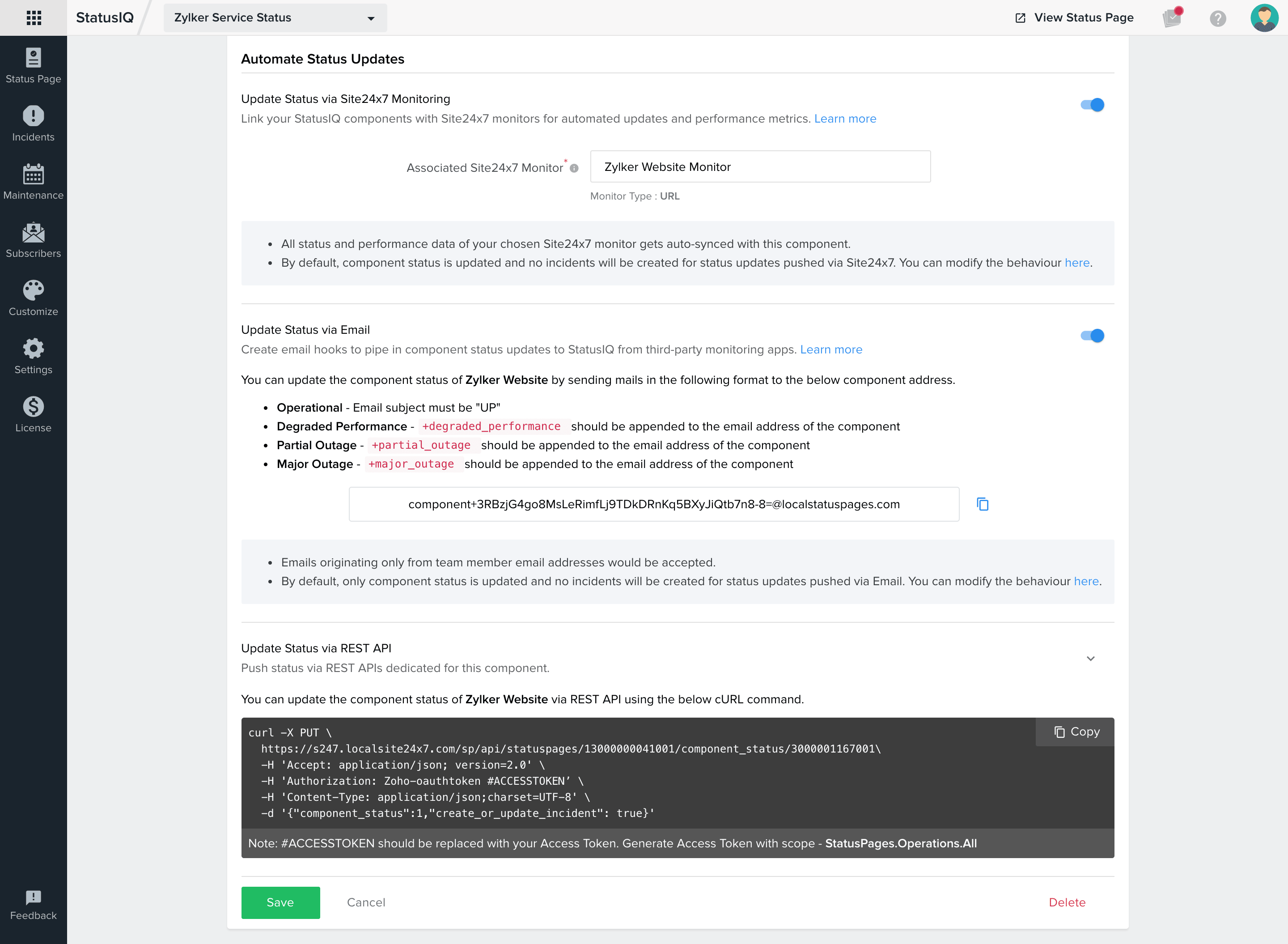Copy the cURL command
The height and width of the screenshot is (944, 1288).
pyautogui.click(x=1074, y=731)
